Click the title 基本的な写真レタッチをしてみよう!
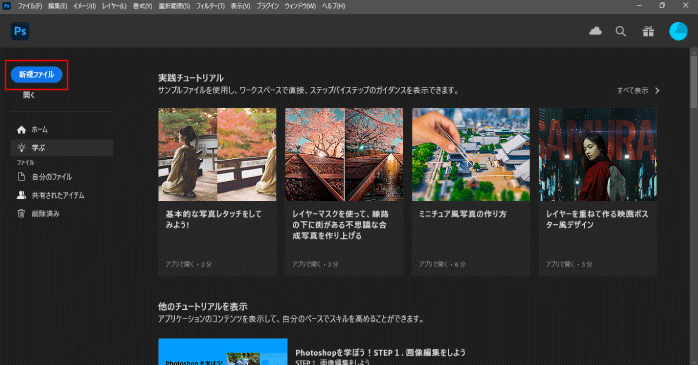 (x=214, y=219)
